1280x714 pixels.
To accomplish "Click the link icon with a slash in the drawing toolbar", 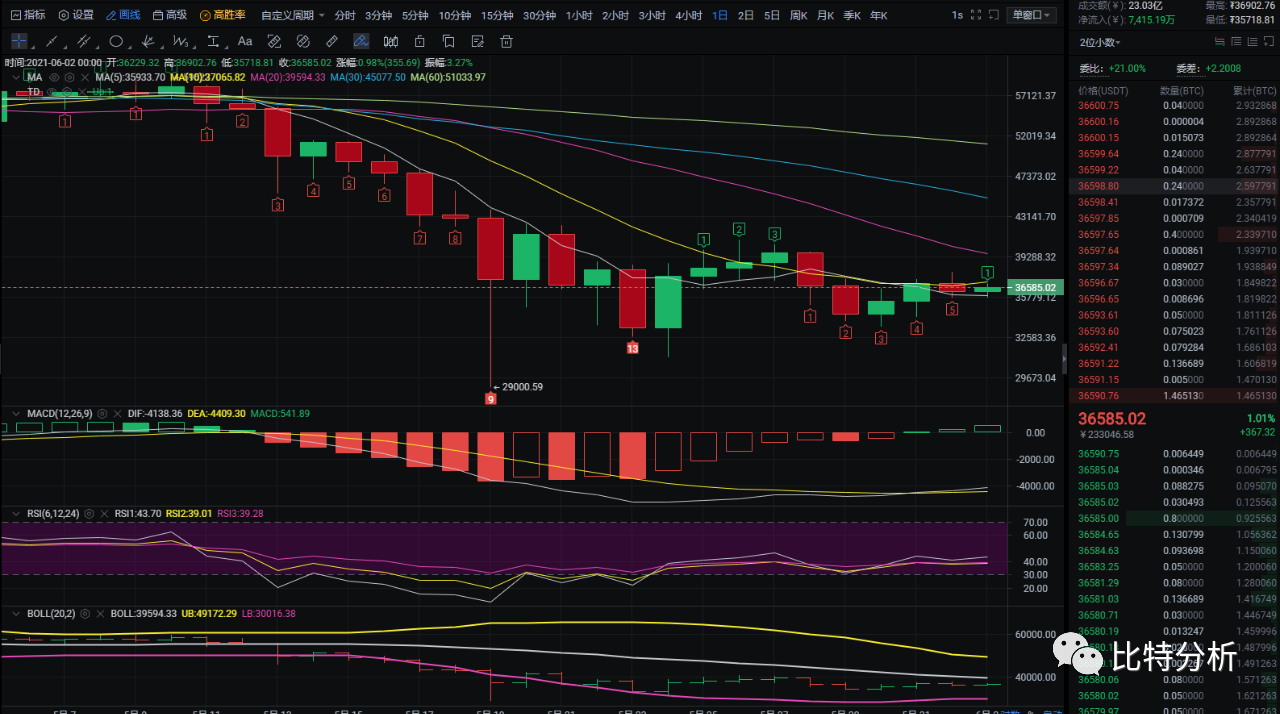I will pos(303,41).
